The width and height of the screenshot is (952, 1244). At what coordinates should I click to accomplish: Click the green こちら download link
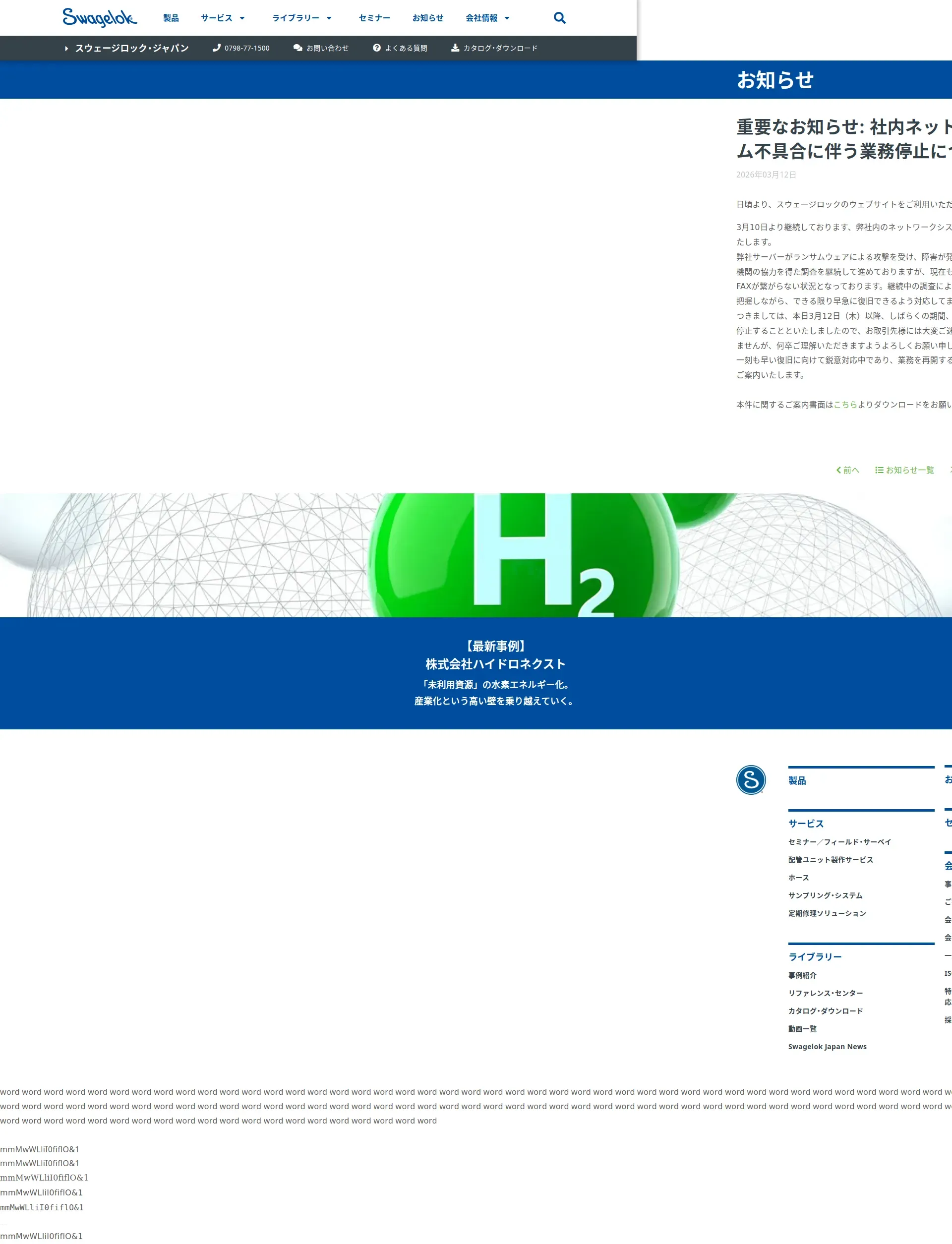click(845, 405)
